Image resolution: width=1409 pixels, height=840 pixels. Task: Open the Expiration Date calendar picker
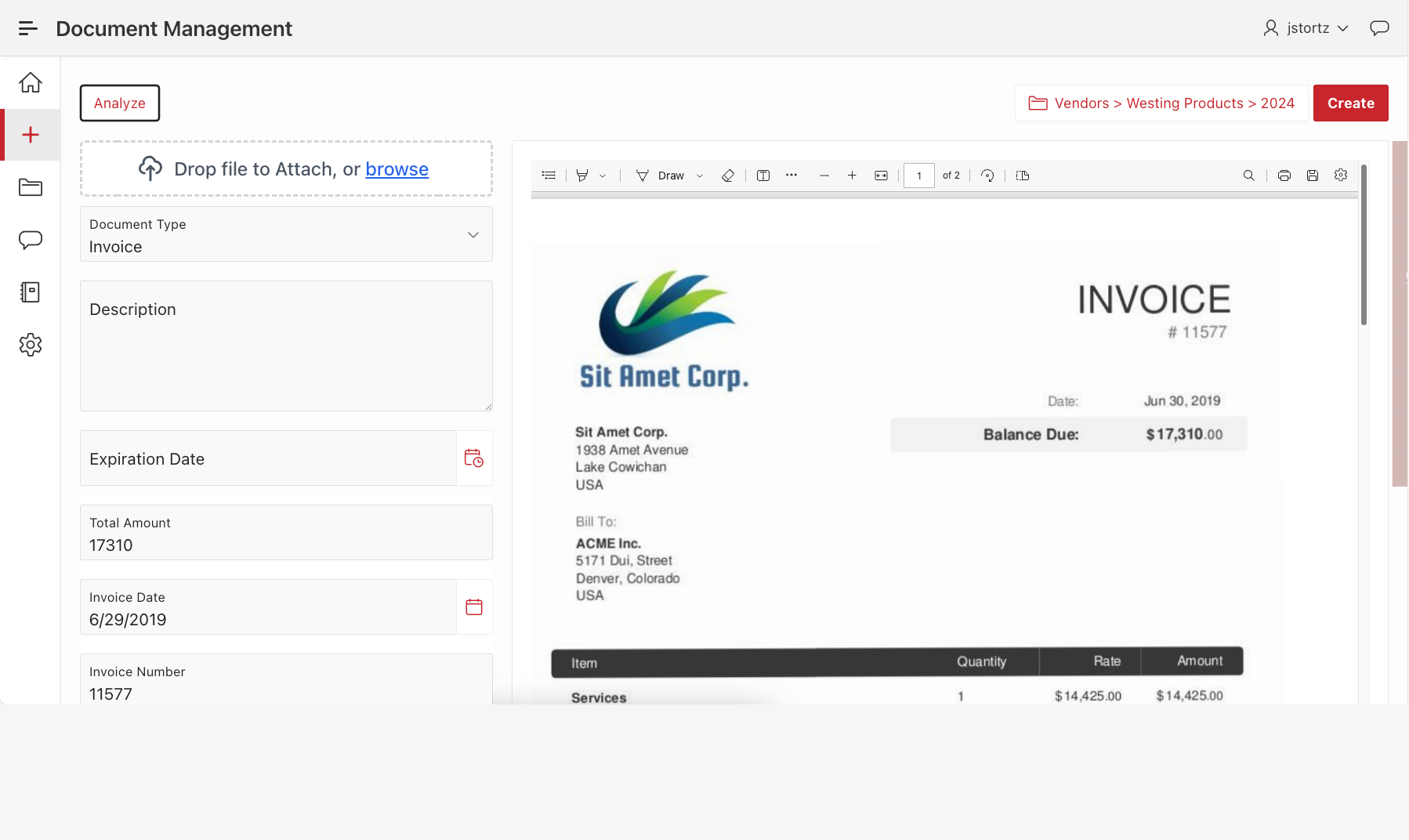point(474,458)
